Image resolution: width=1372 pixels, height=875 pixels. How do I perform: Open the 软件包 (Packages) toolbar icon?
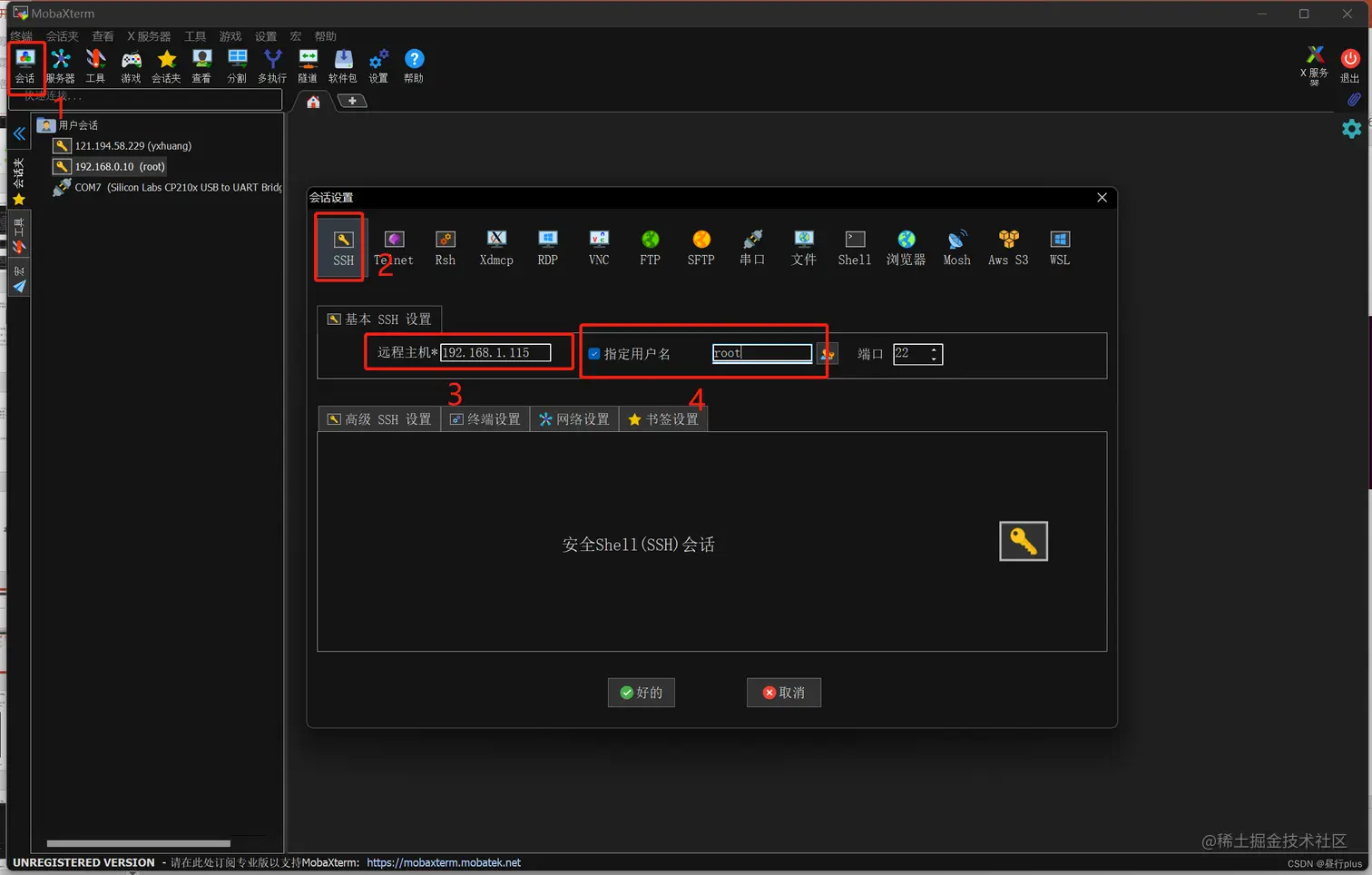(343, 65)
